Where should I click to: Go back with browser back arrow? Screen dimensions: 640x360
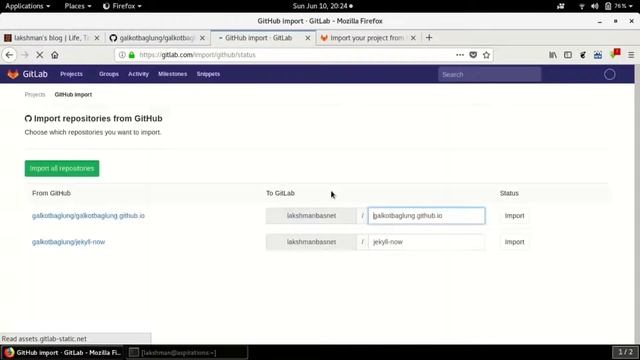pos(9,55)
